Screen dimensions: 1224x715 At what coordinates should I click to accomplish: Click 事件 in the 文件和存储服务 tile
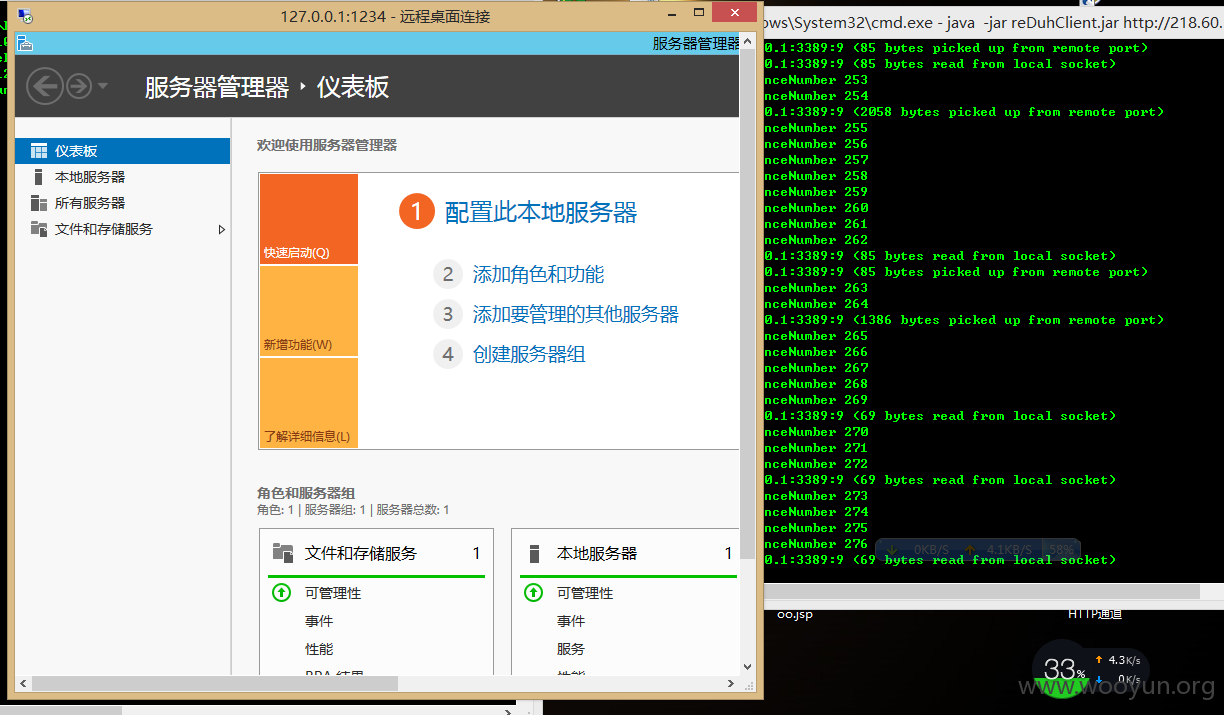319,621
